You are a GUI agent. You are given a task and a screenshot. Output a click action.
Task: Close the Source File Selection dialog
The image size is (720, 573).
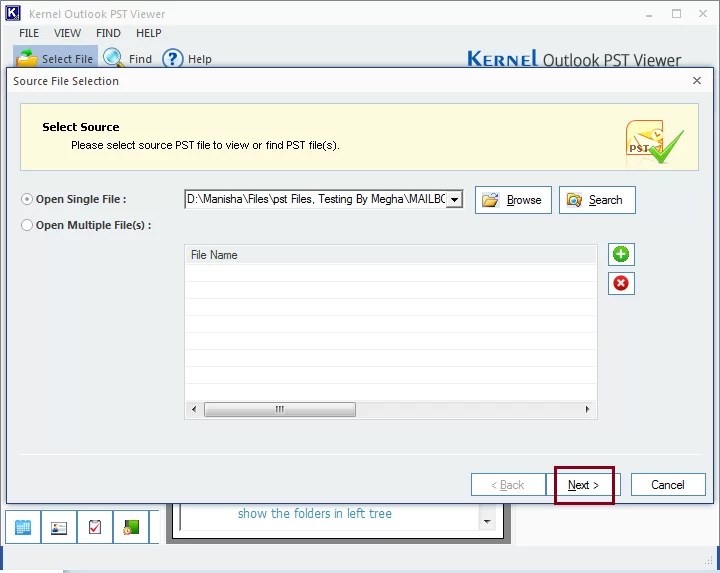tap(697, 81)
